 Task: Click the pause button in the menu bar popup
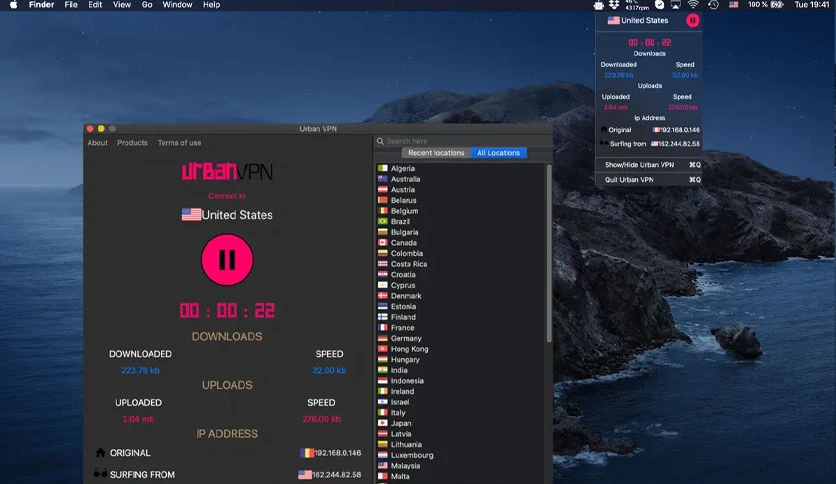[692, 20]
